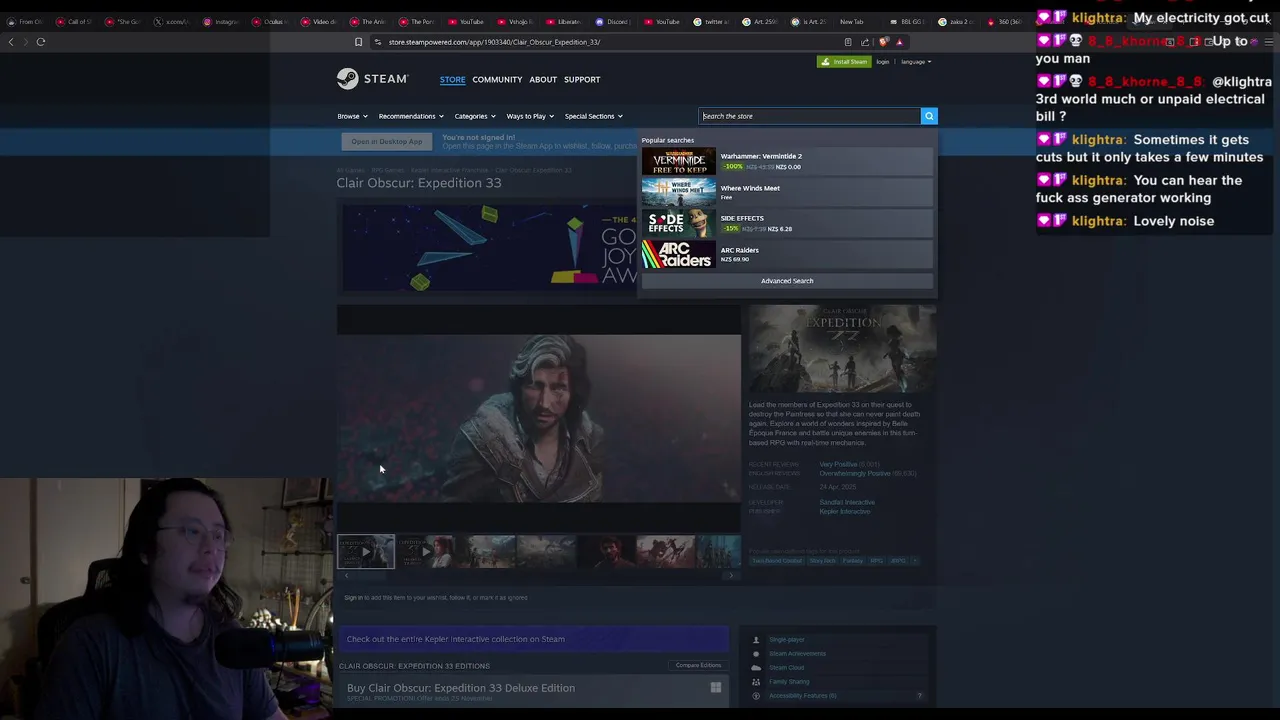Click the JRPG tag

click(898, 561)
